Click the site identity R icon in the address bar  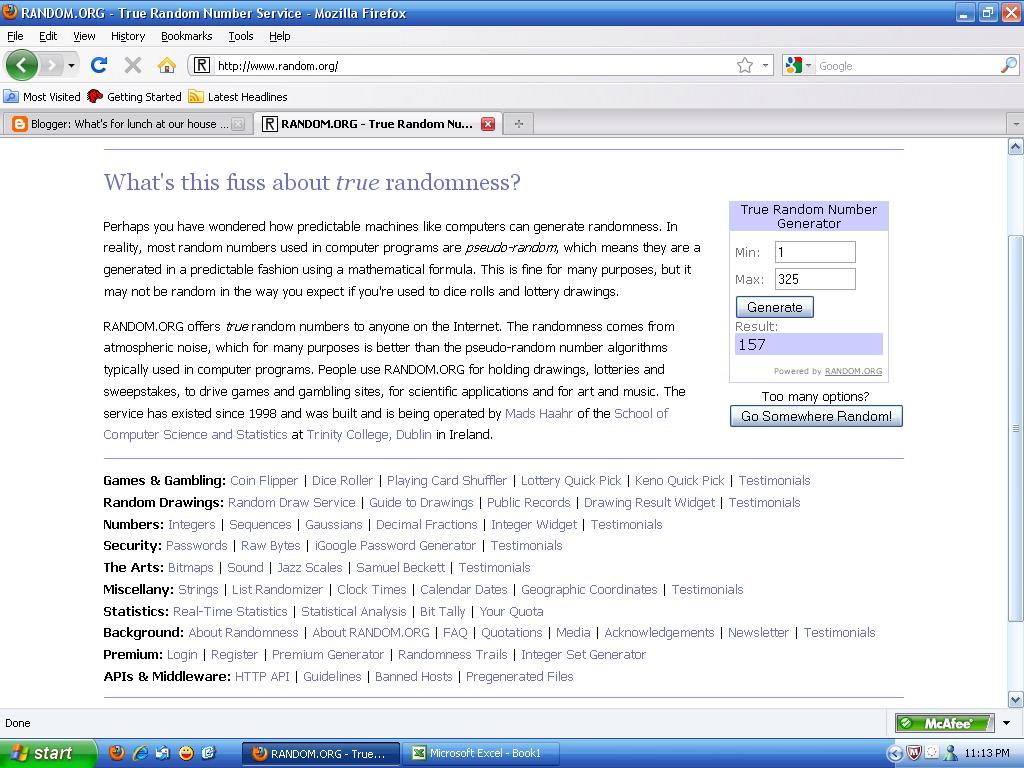[x=202, y=65]
